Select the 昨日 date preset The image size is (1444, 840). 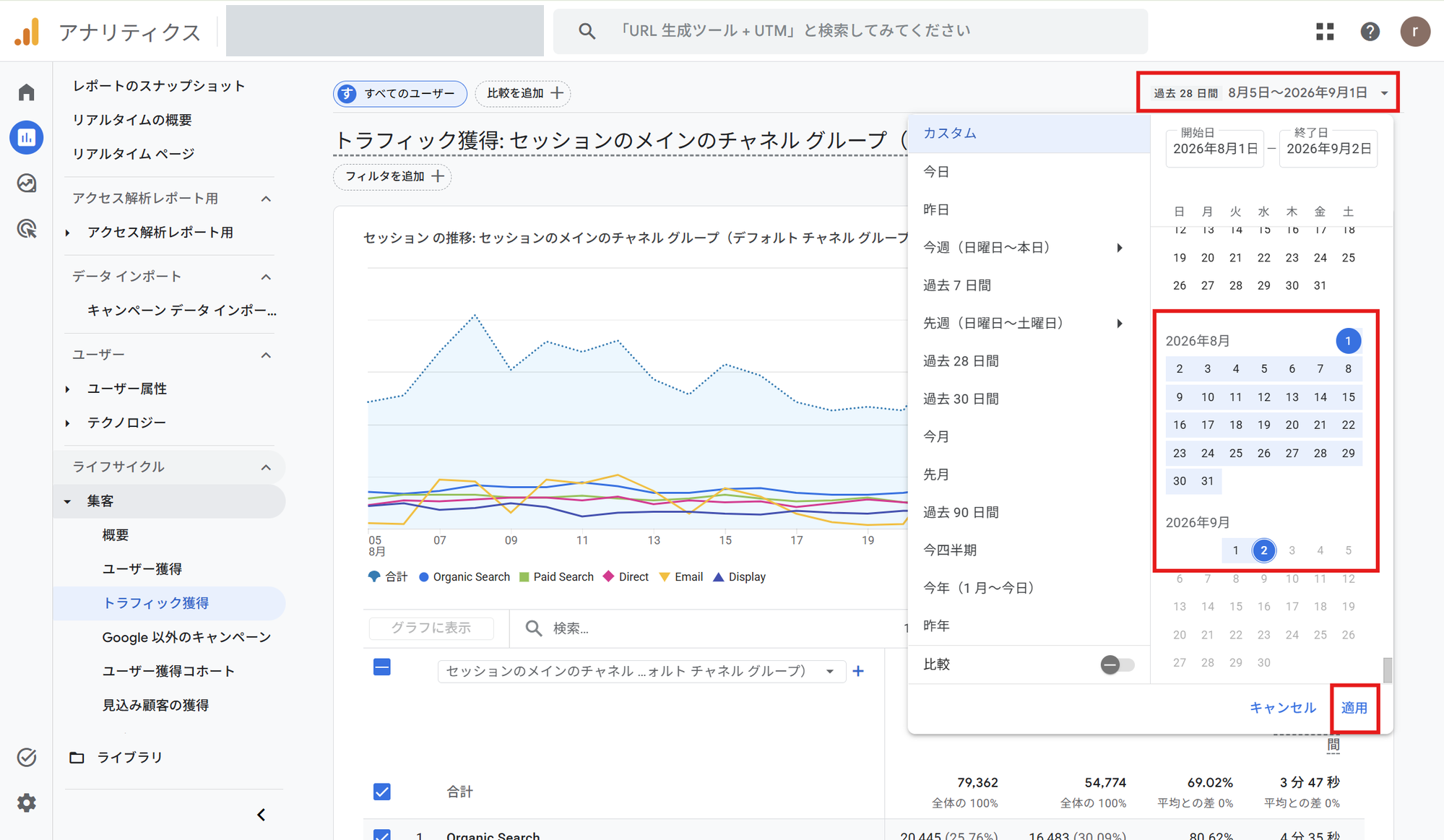coord(1029,209)
